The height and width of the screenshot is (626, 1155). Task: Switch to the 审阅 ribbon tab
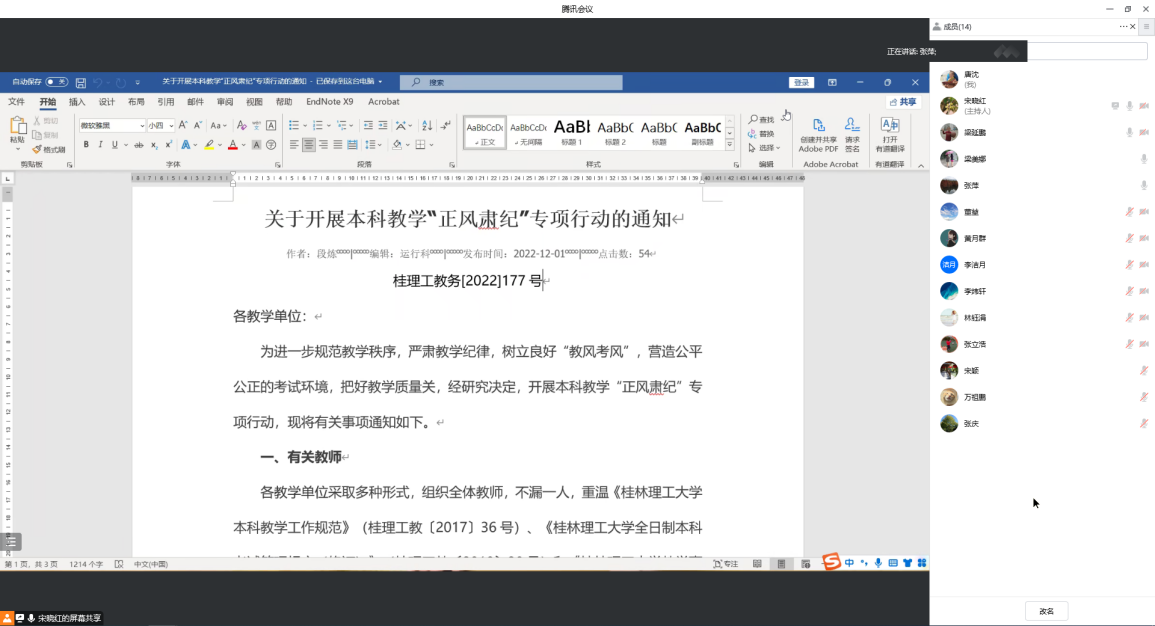[225, 102]
